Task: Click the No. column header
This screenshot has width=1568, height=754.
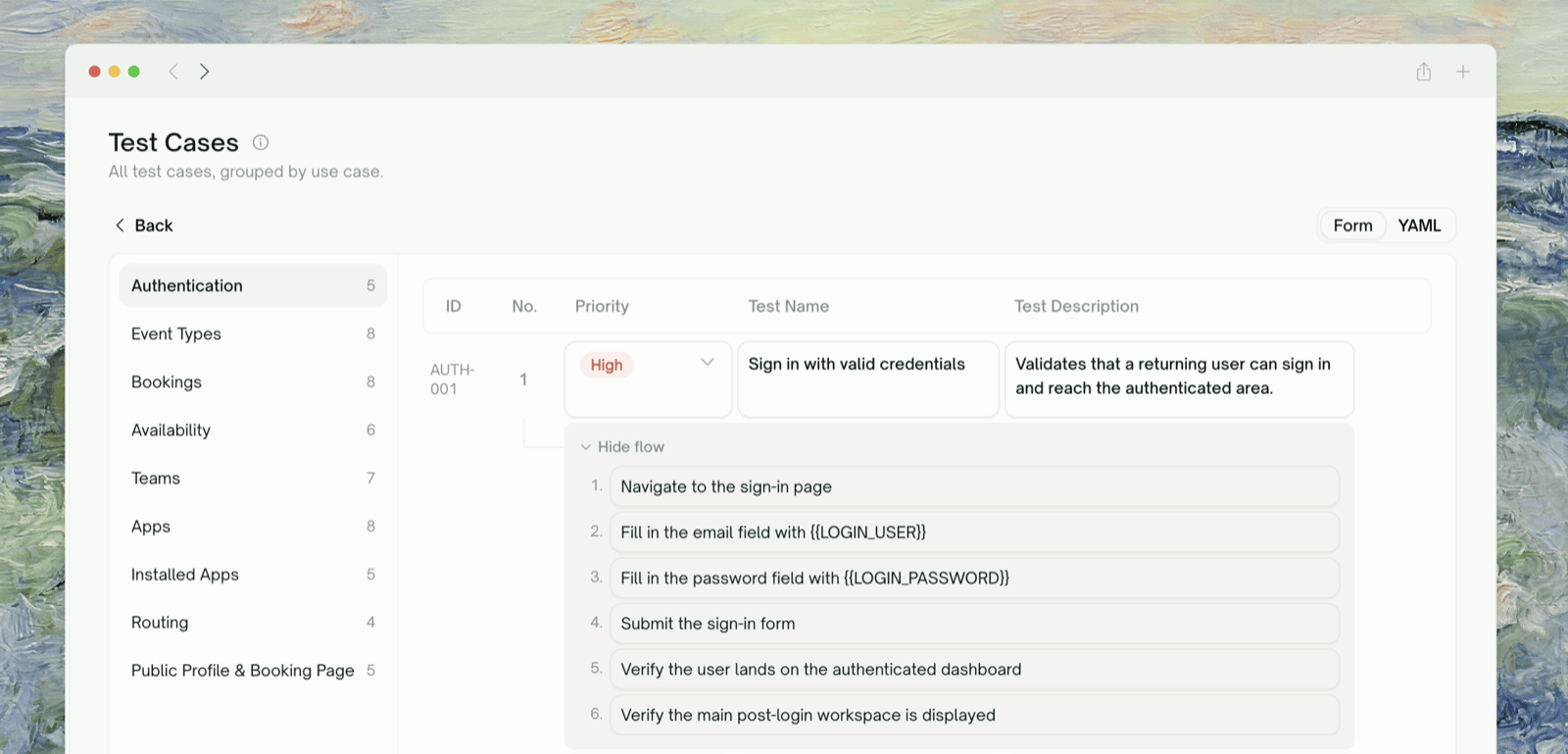Action: (x=524, y=306)
